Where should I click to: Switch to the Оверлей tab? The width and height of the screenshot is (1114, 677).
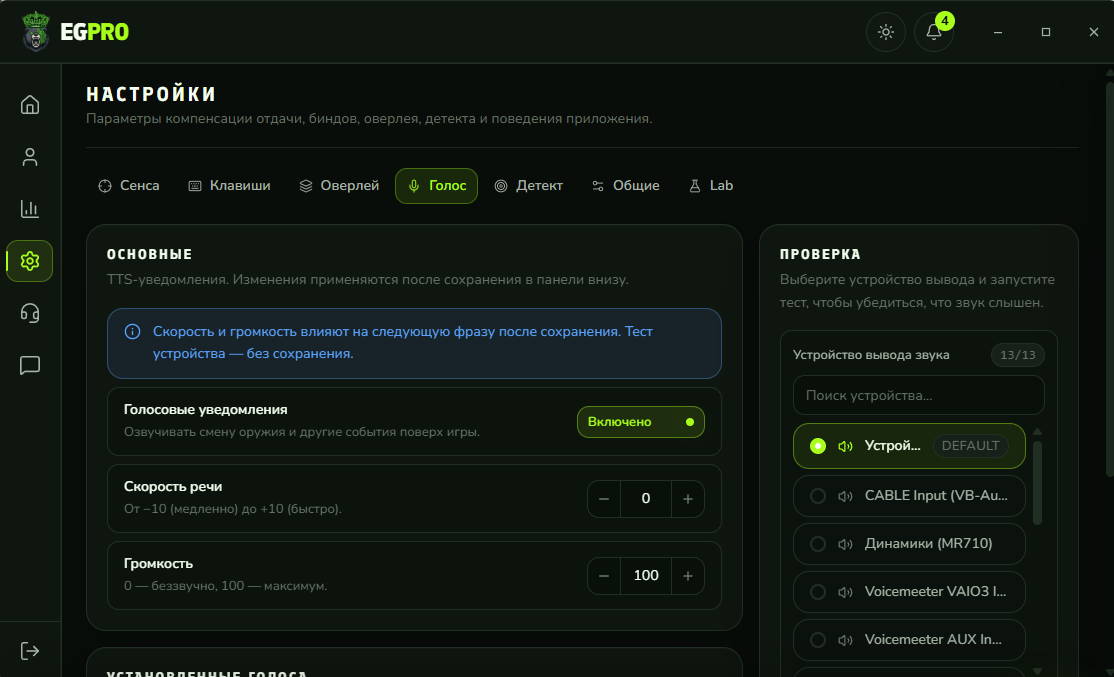[x=339, y=186]
